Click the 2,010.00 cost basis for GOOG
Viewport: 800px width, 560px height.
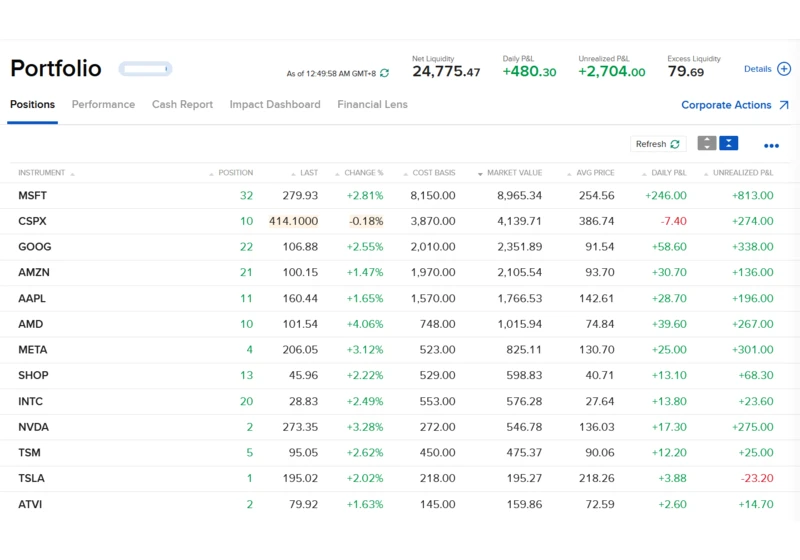pos(433,247)
